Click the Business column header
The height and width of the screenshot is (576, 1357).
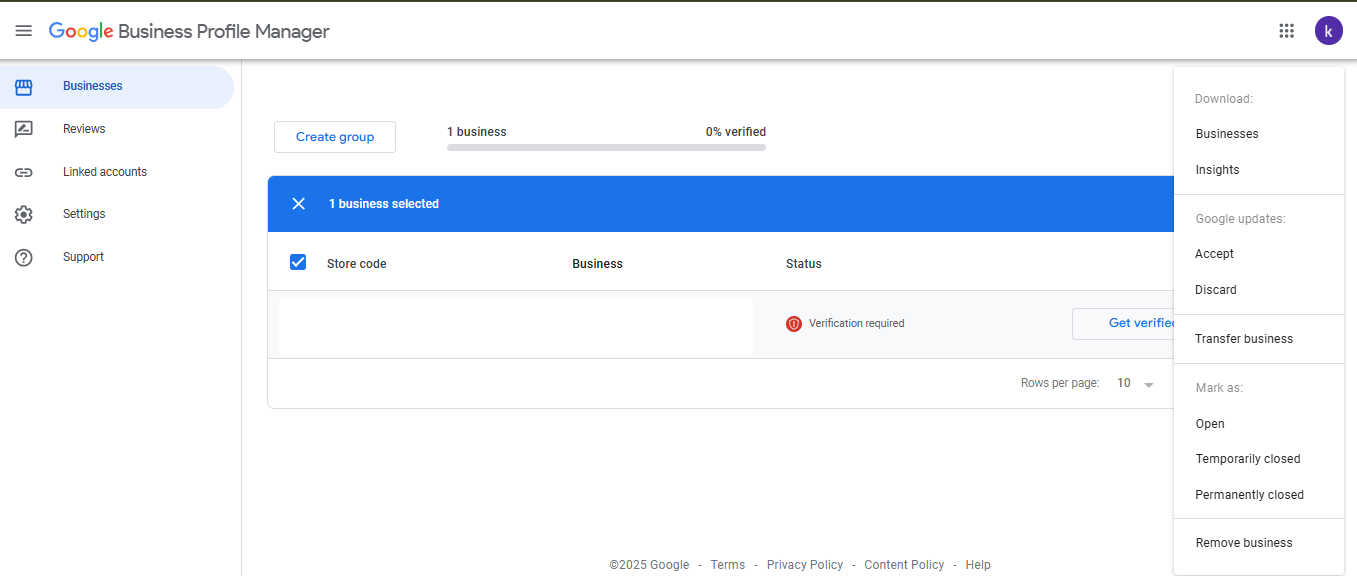(597, 264)
